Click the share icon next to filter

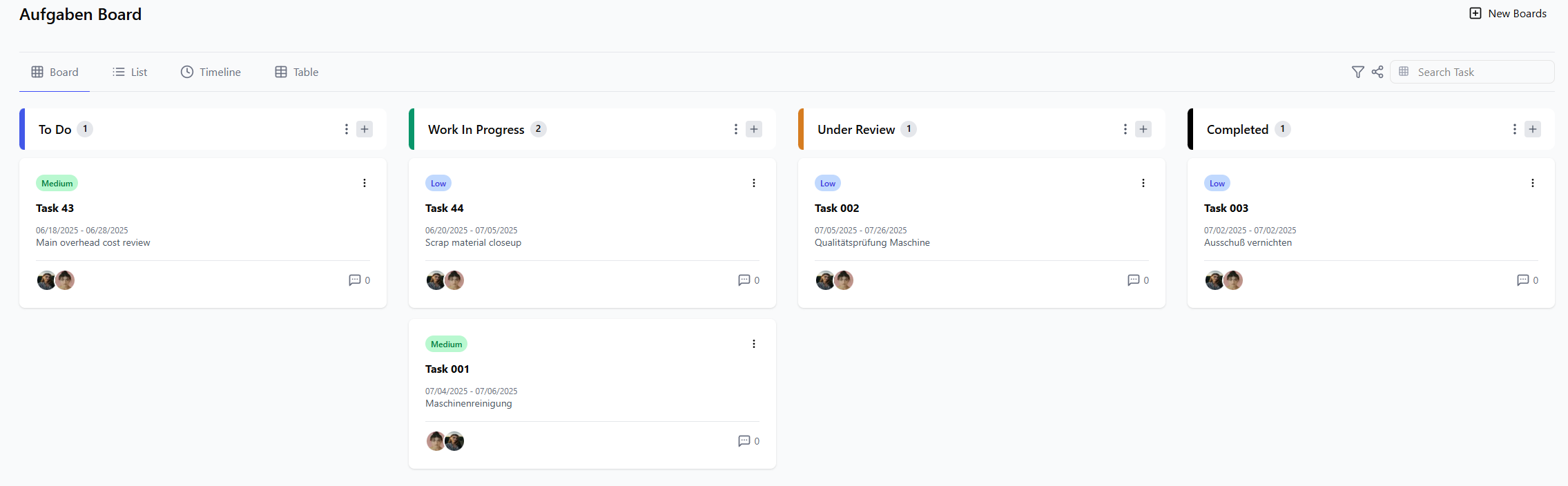[x=1377, y=72]
